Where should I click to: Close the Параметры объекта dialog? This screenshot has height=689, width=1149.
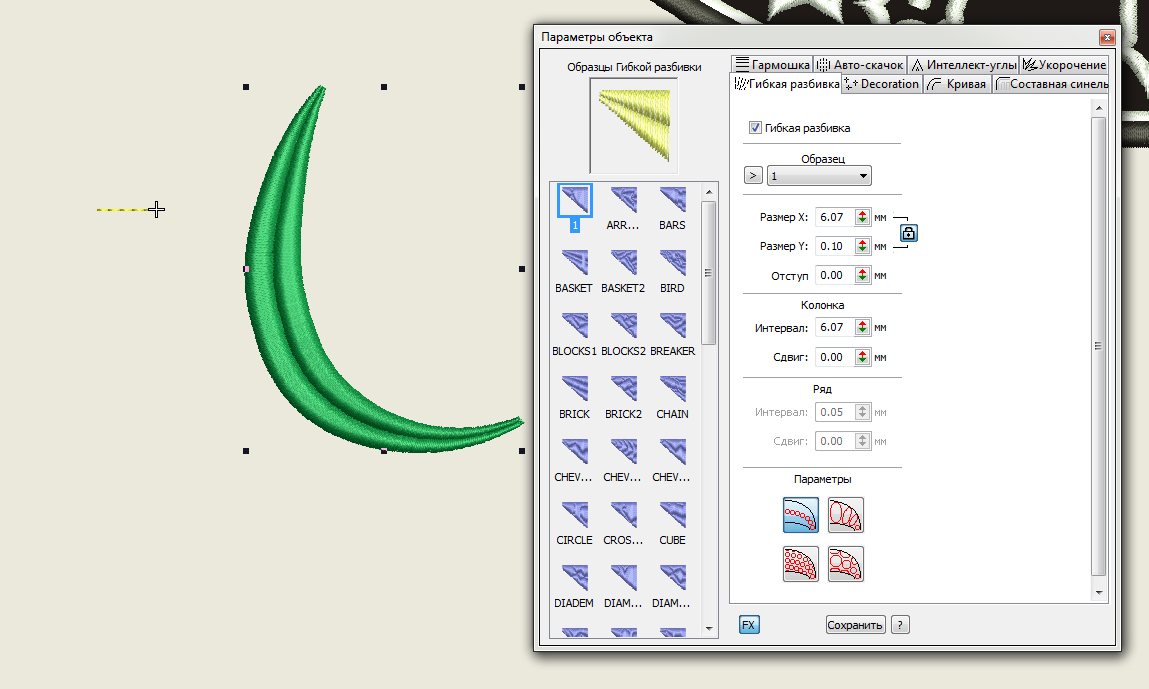click(1107, 37)
